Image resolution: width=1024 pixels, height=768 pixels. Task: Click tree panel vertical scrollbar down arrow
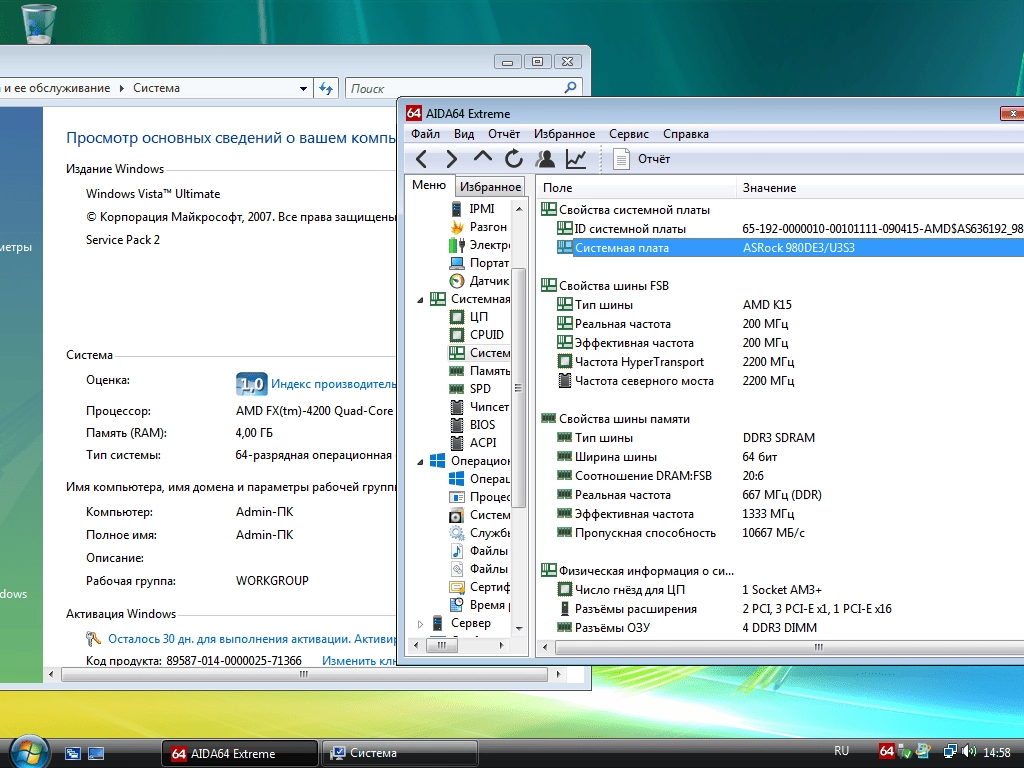pos(519,628)
